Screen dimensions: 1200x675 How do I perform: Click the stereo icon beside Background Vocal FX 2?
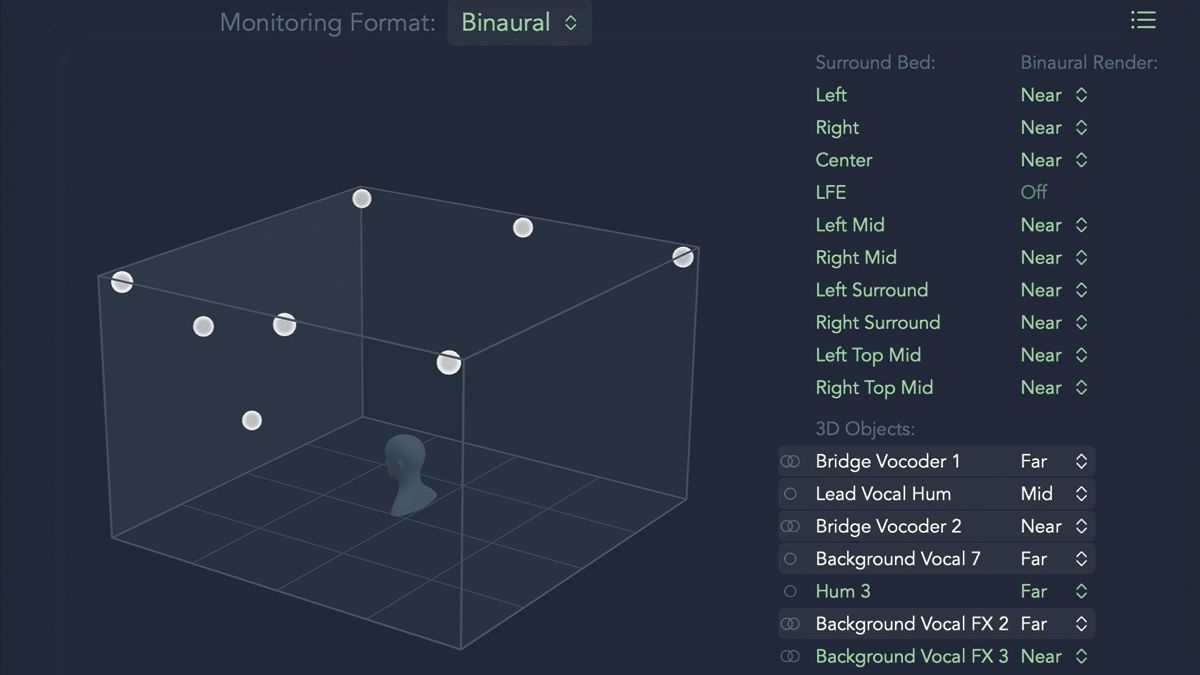[790, 624]
